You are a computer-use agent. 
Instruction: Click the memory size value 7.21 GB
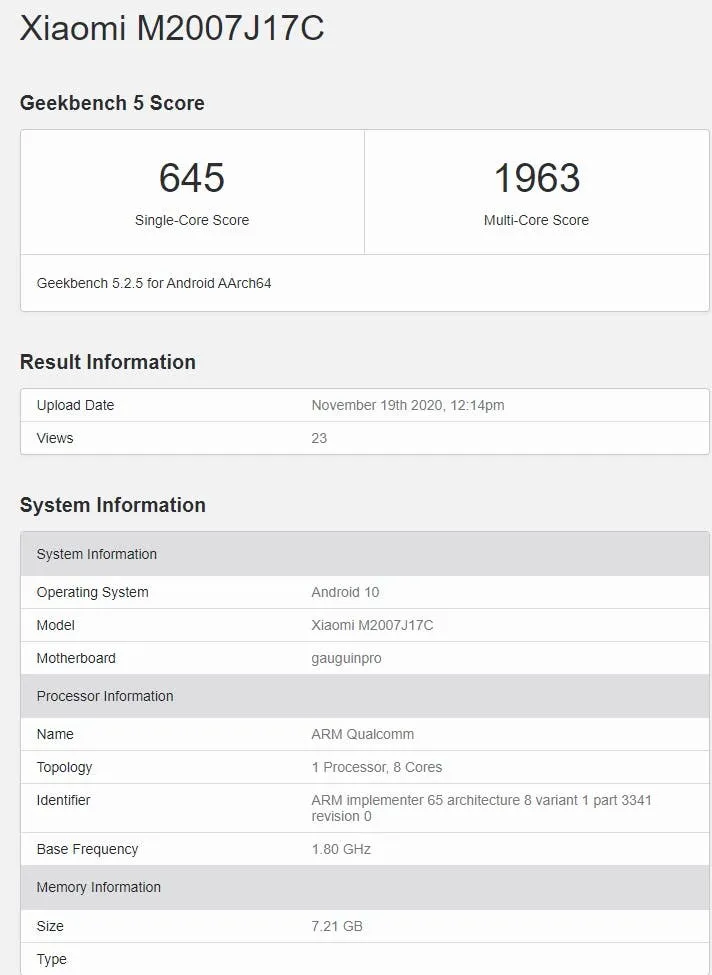click(x=337, y=926)
